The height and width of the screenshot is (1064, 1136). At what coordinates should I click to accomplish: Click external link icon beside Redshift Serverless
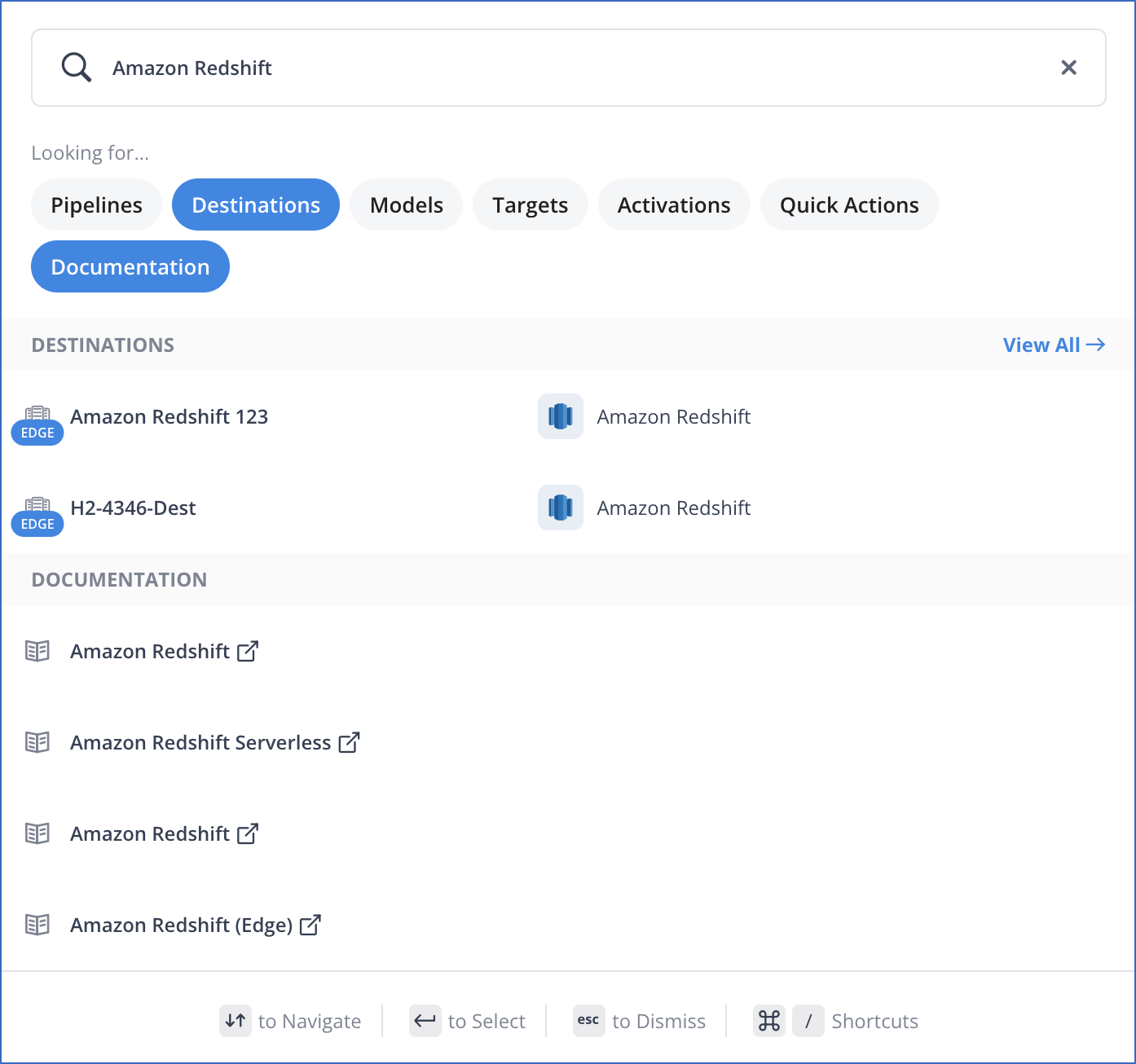coord(349,742)
